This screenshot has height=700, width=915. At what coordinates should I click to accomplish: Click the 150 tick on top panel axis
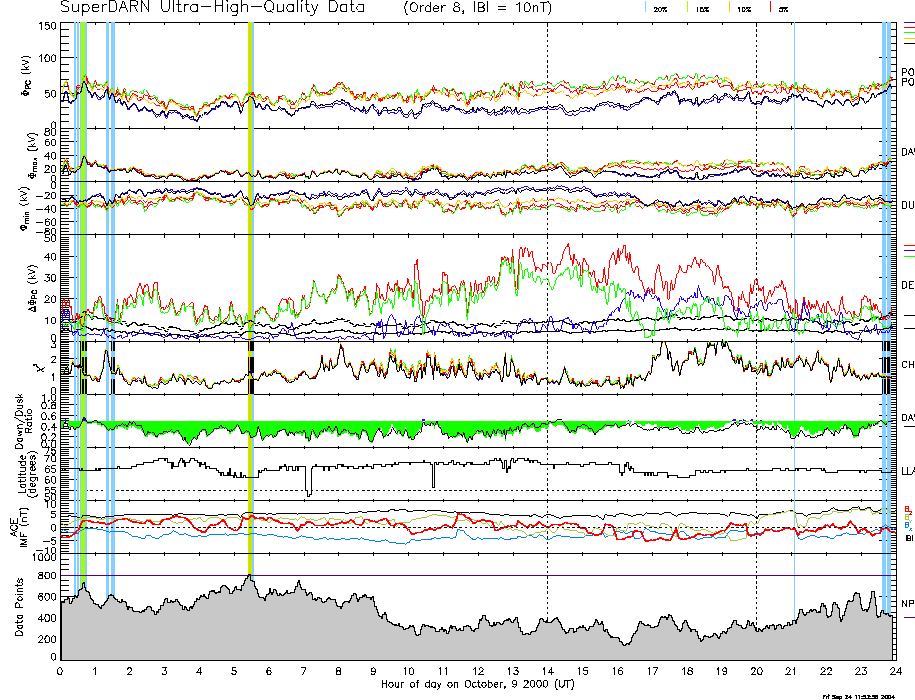[x=46, y=26]
